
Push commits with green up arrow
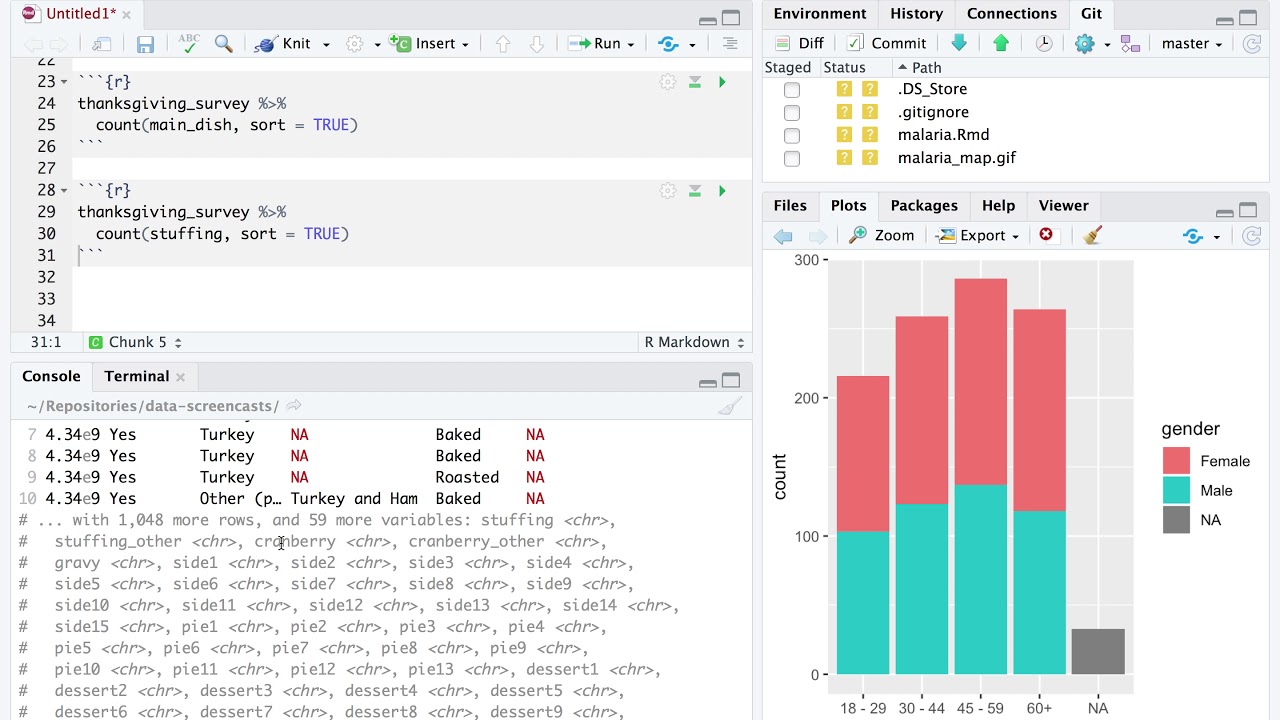tap(1001, 43)
